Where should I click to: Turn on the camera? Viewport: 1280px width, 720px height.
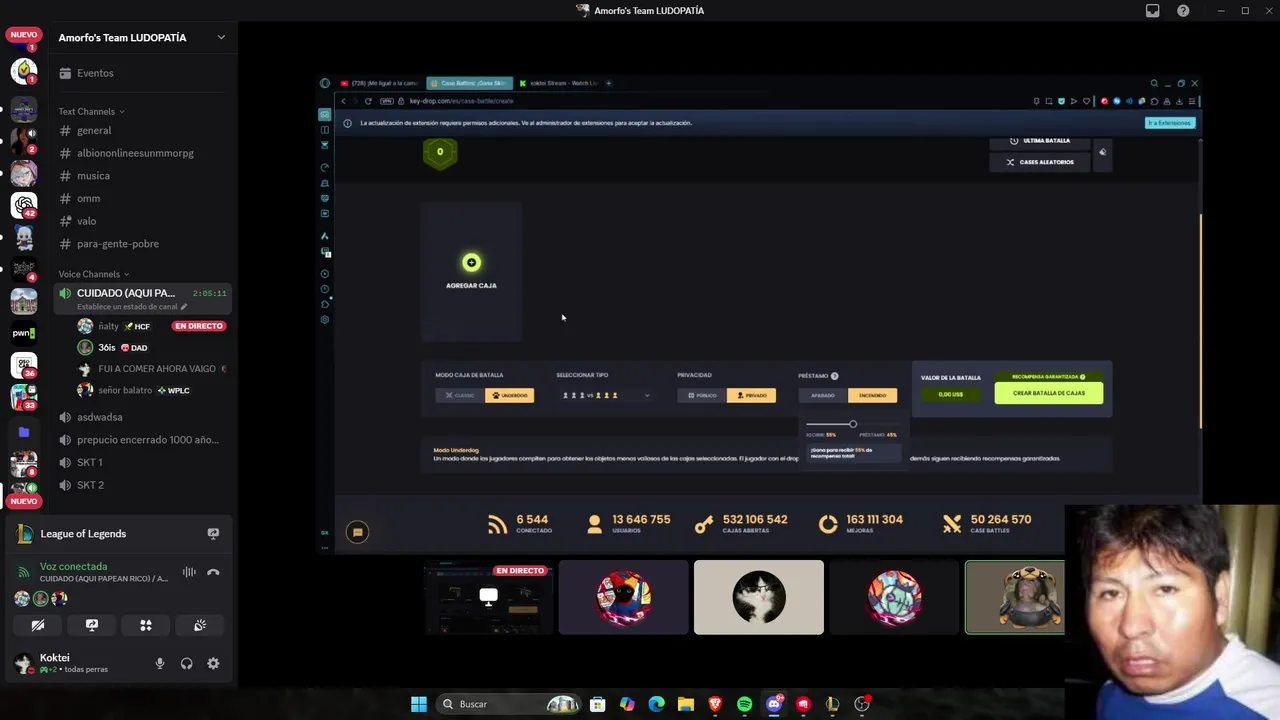point(38,625)
